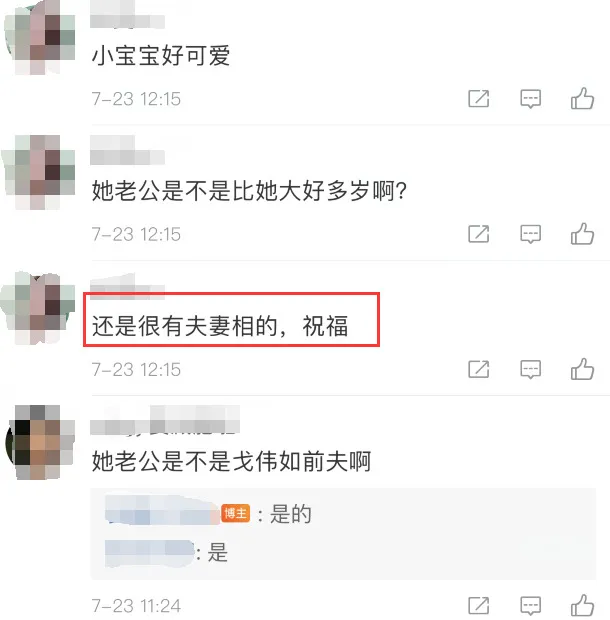Repost the '还是很有夫妻相的，祝福' comment
This screenshot has height=620, width=610.
pos(479,369)
